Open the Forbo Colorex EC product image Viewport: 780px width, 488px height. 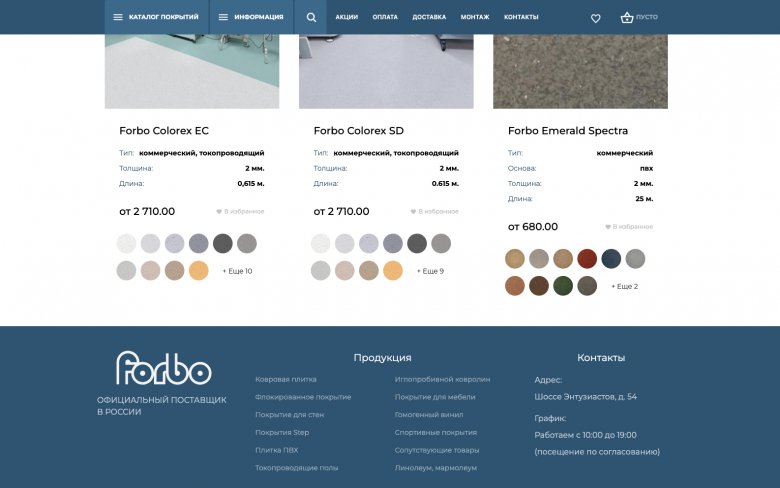[x=192, y=71]
